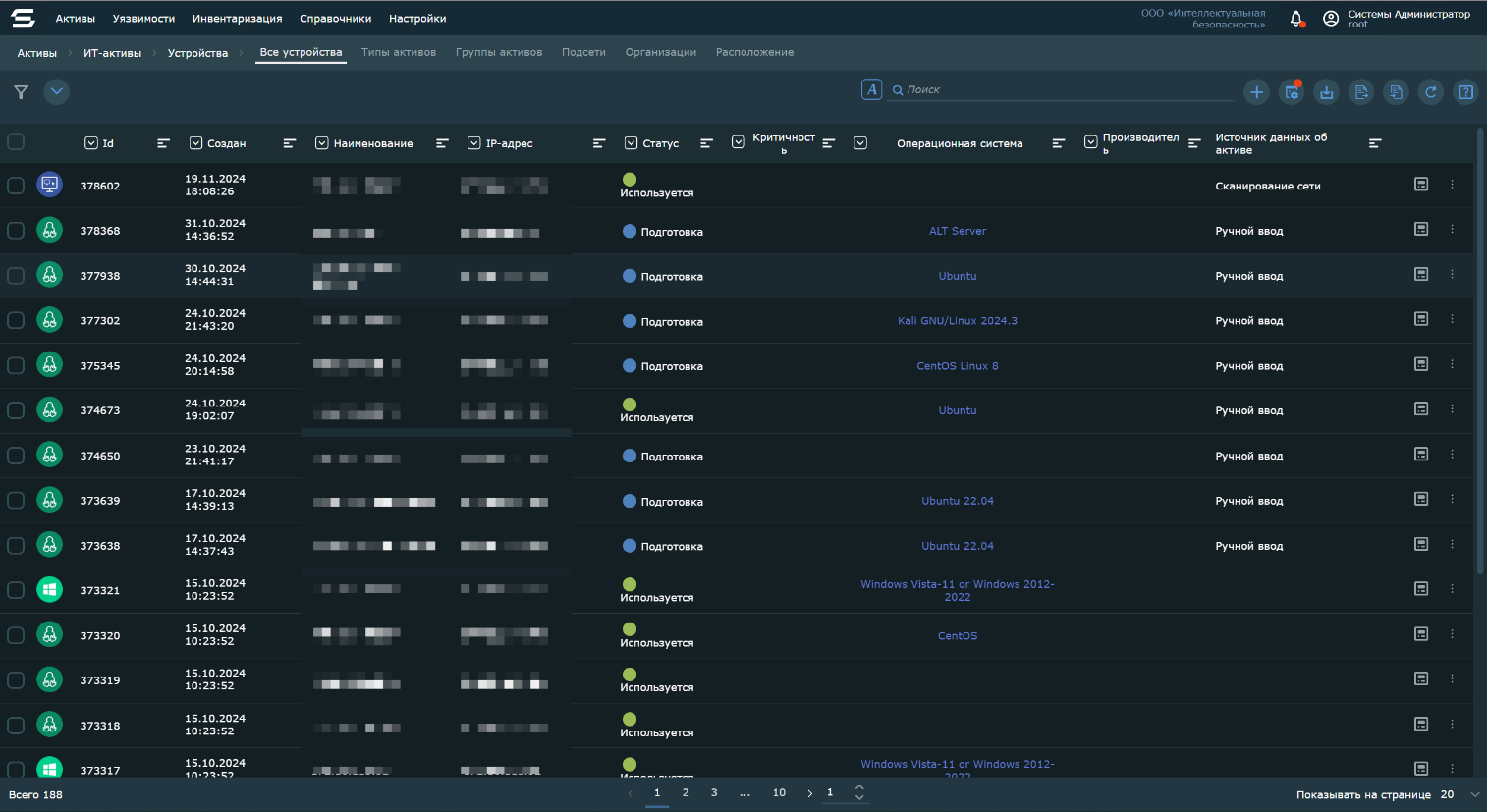This screenshot has height=812, width=1487.
Task: Go to page 2 of results
Action: coord(686,793)
